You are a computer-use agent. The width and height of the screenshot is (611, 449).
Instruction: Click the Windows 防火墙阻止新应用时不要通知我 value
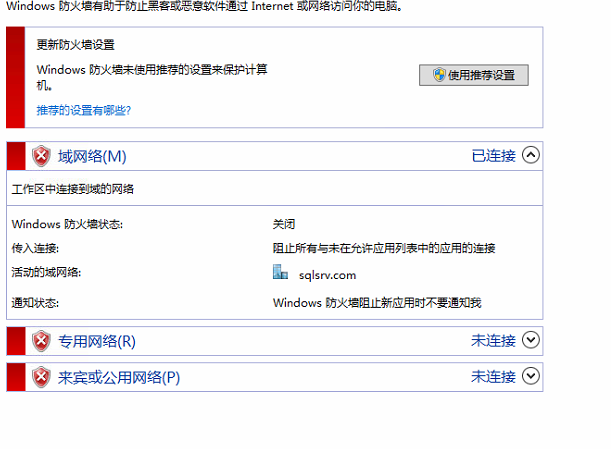click(377, 303)
